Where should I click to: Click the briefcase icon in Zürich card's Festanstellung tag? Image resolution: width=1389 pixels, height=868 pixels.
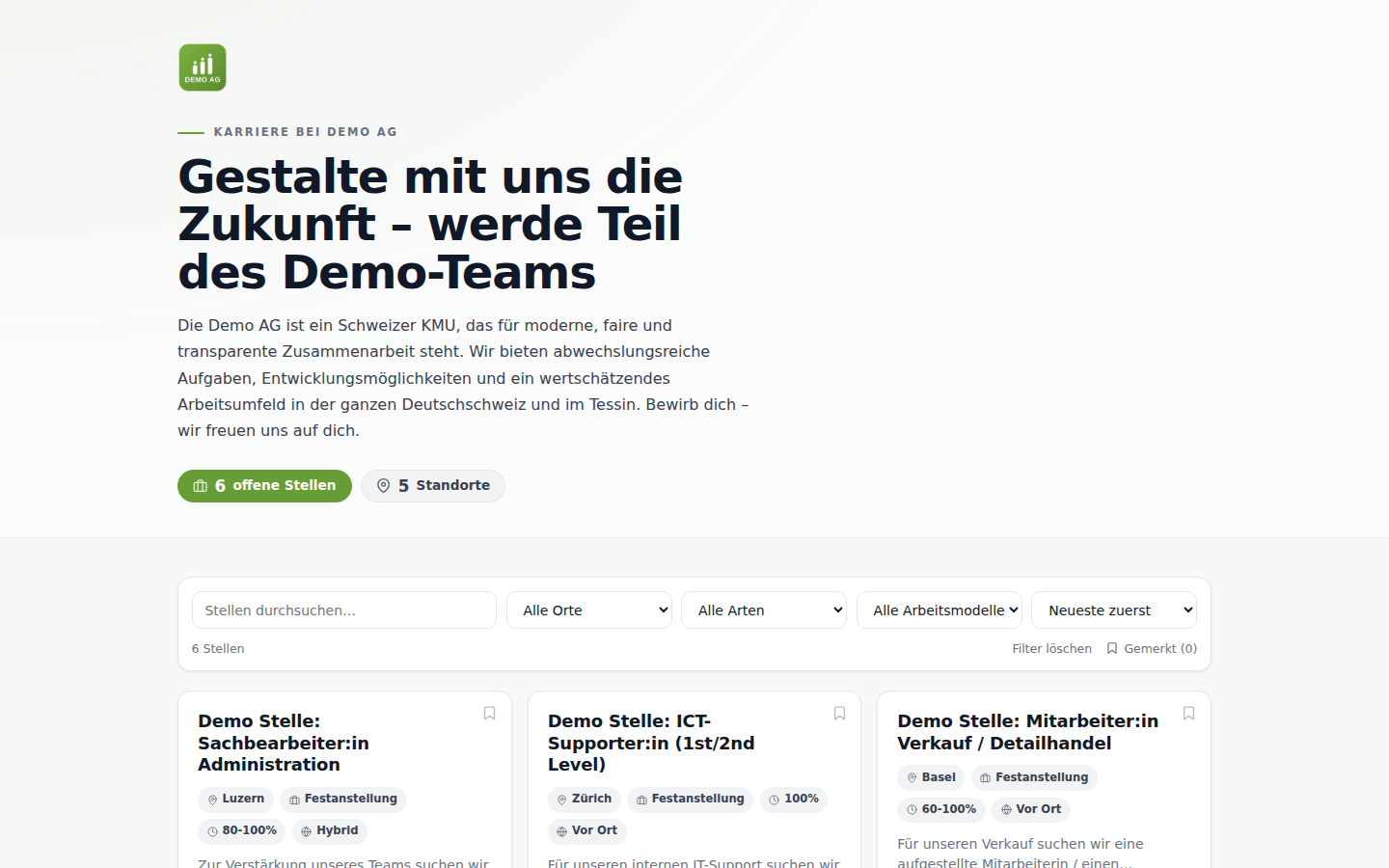tap(642, 800)
